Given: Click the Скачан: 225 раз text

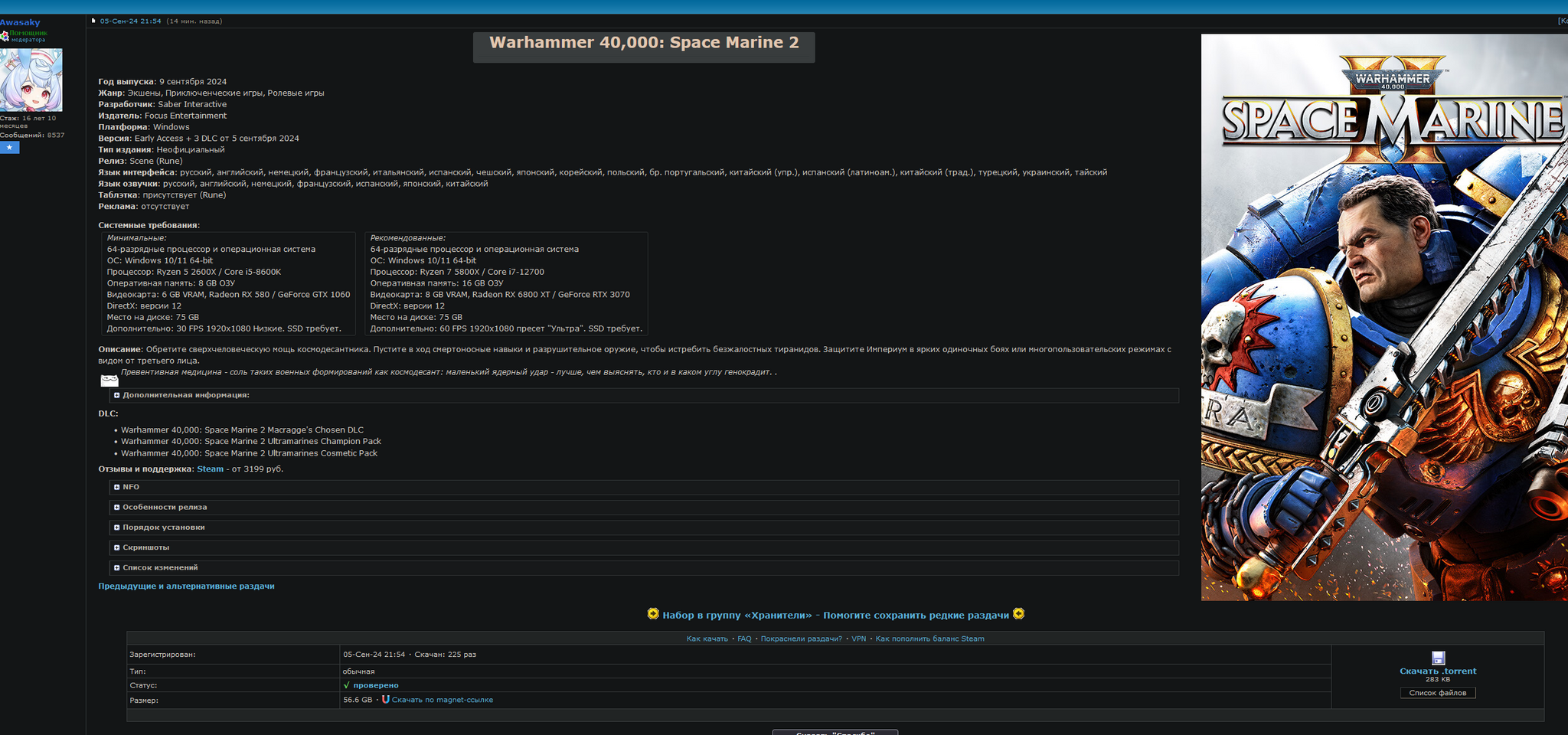Looking at the screenshot, I should 445,655.
